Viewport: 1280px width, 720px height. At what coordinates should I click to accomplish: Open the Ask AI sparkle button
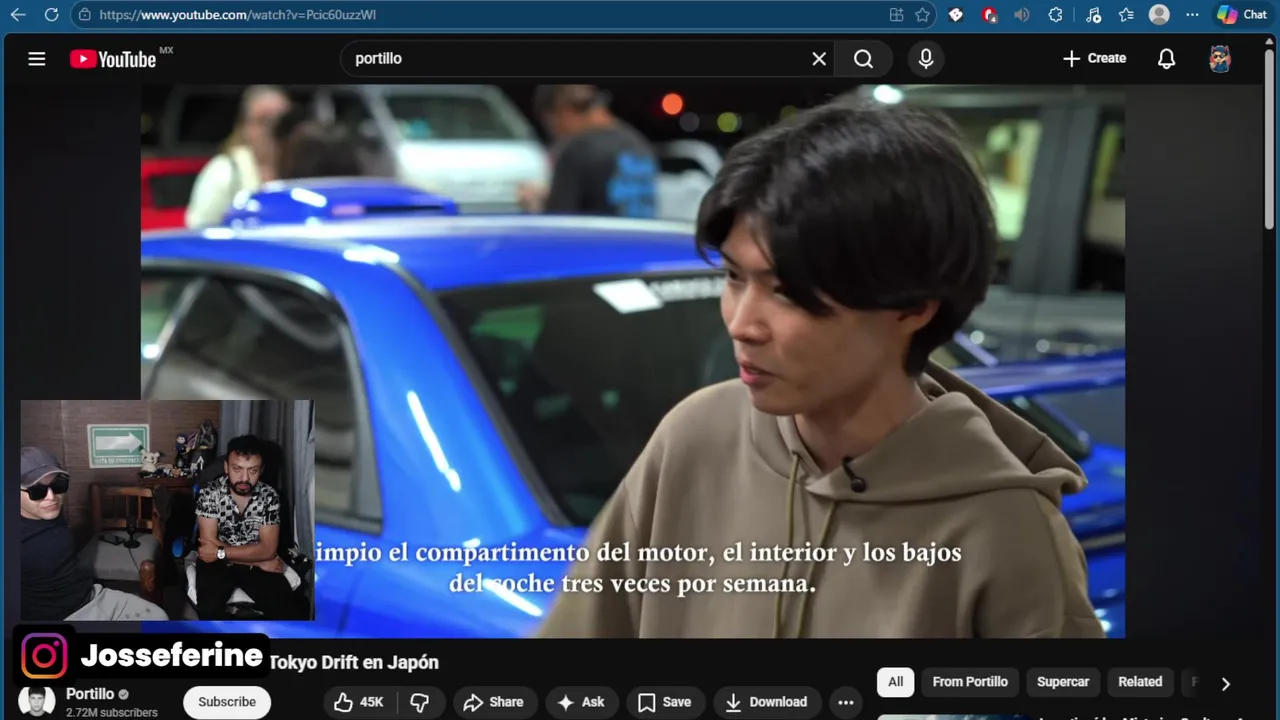click(581, 702)
